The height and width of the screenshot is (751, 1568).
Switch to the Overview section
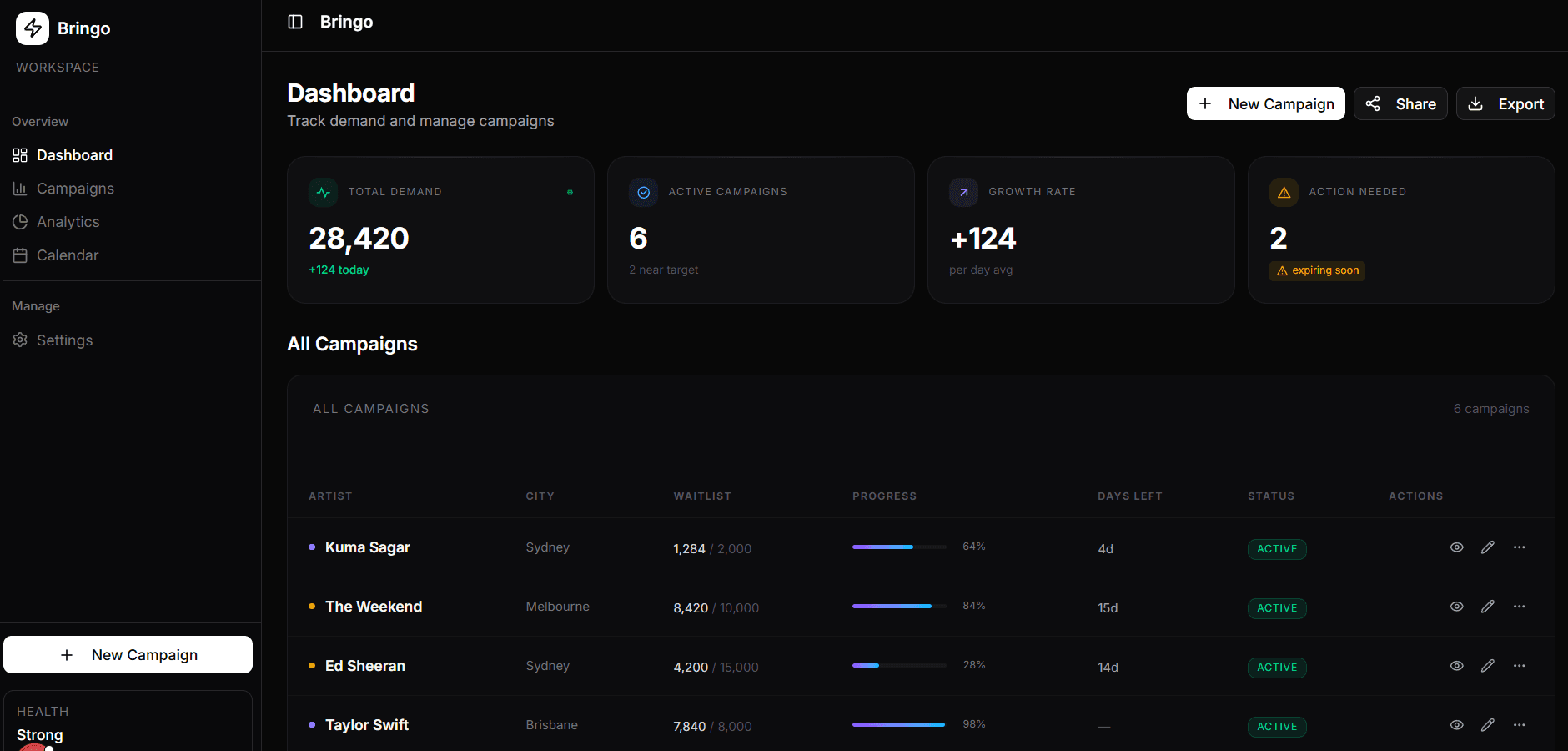point(39,121)
